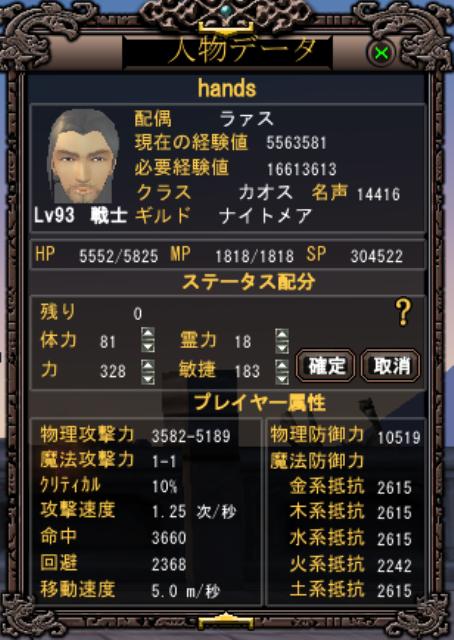Image resolution: width=454 pixels, height=640 pixels.
Task: Click the 火系抵抗 value 2242
Action: (x=394, y=566)
